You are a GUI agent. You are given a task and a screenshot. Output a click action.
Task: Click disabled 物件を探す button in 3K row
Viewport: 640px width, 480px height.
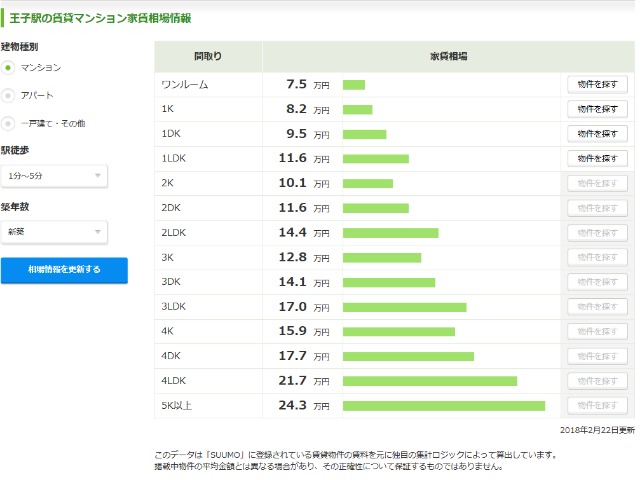[x=597, y=257]
